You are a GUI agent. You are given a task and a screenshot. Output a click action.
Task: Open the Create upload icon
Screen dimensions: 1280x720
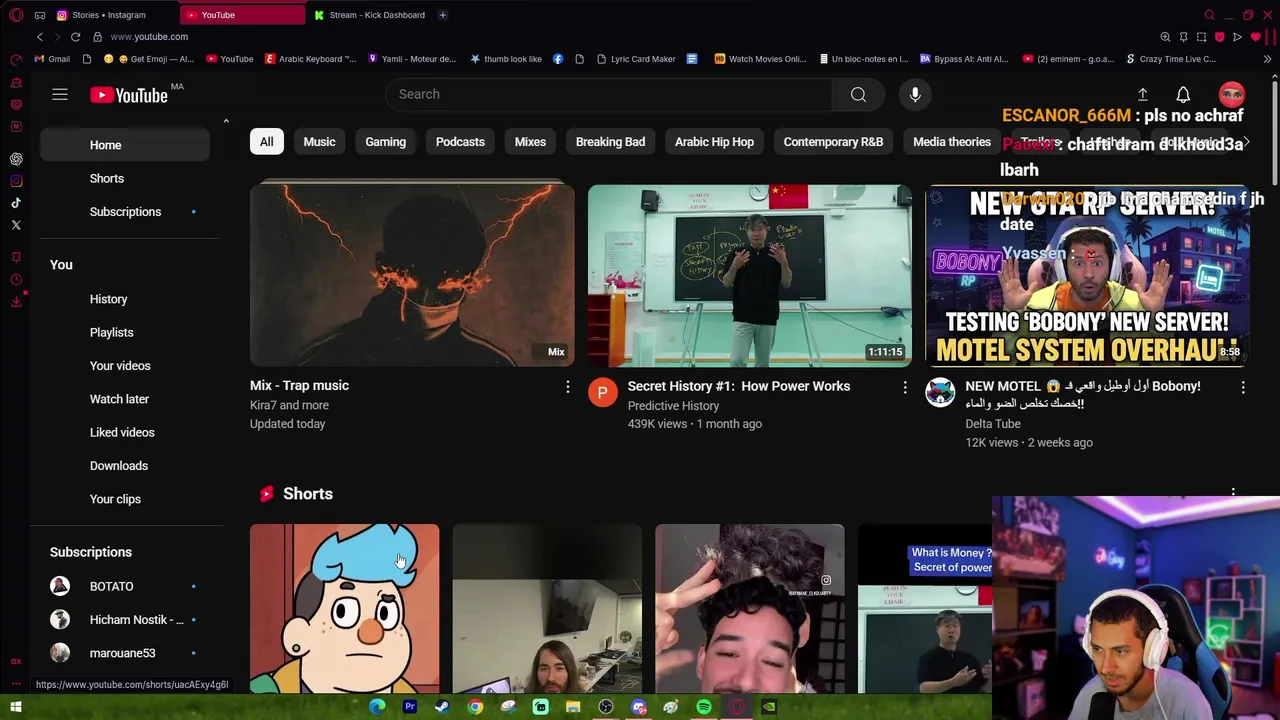[x=1142, y=94]
